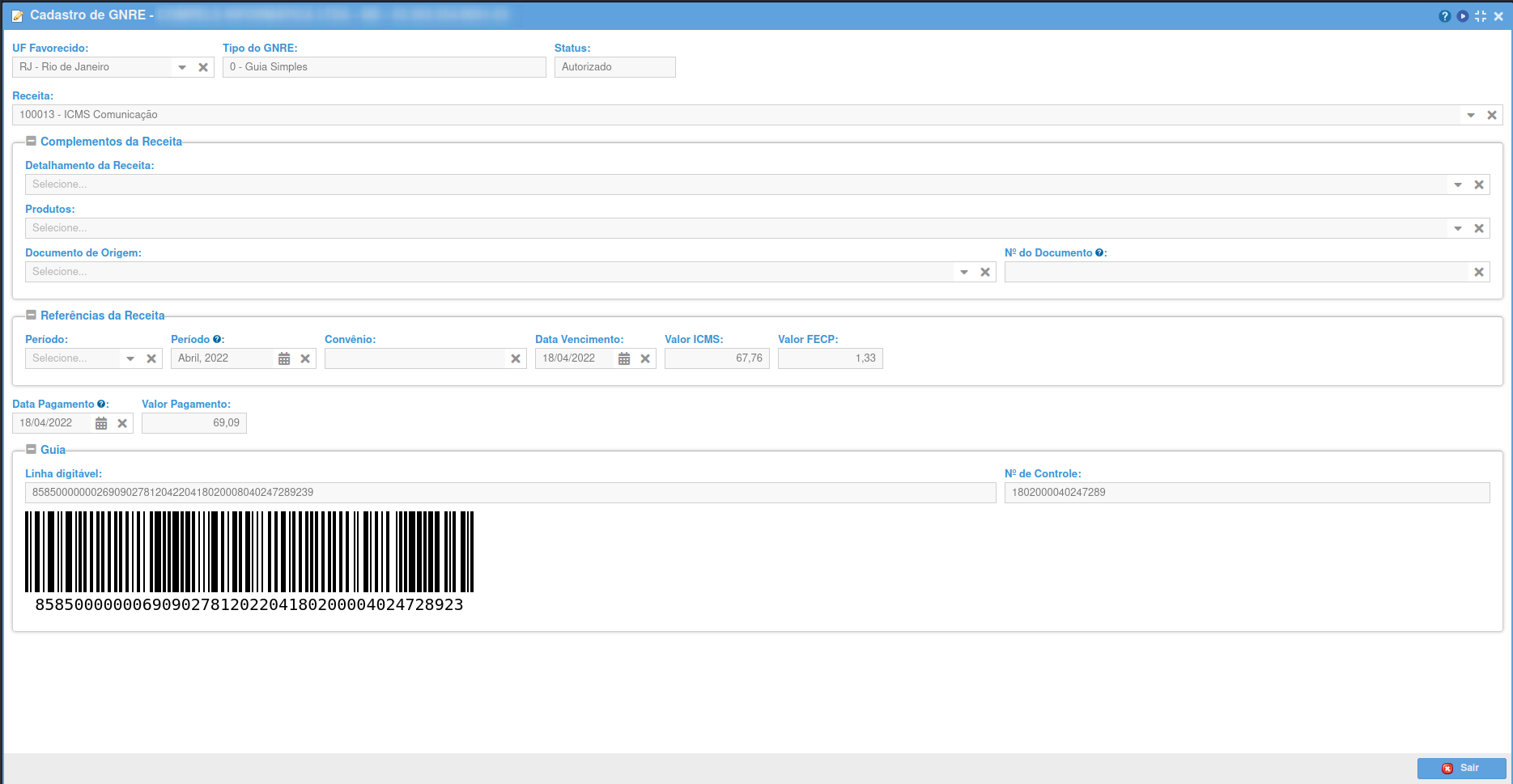Click the Valor FECP field 1,33
This screenshot has height=784, width=1513.
coord(831,358)
